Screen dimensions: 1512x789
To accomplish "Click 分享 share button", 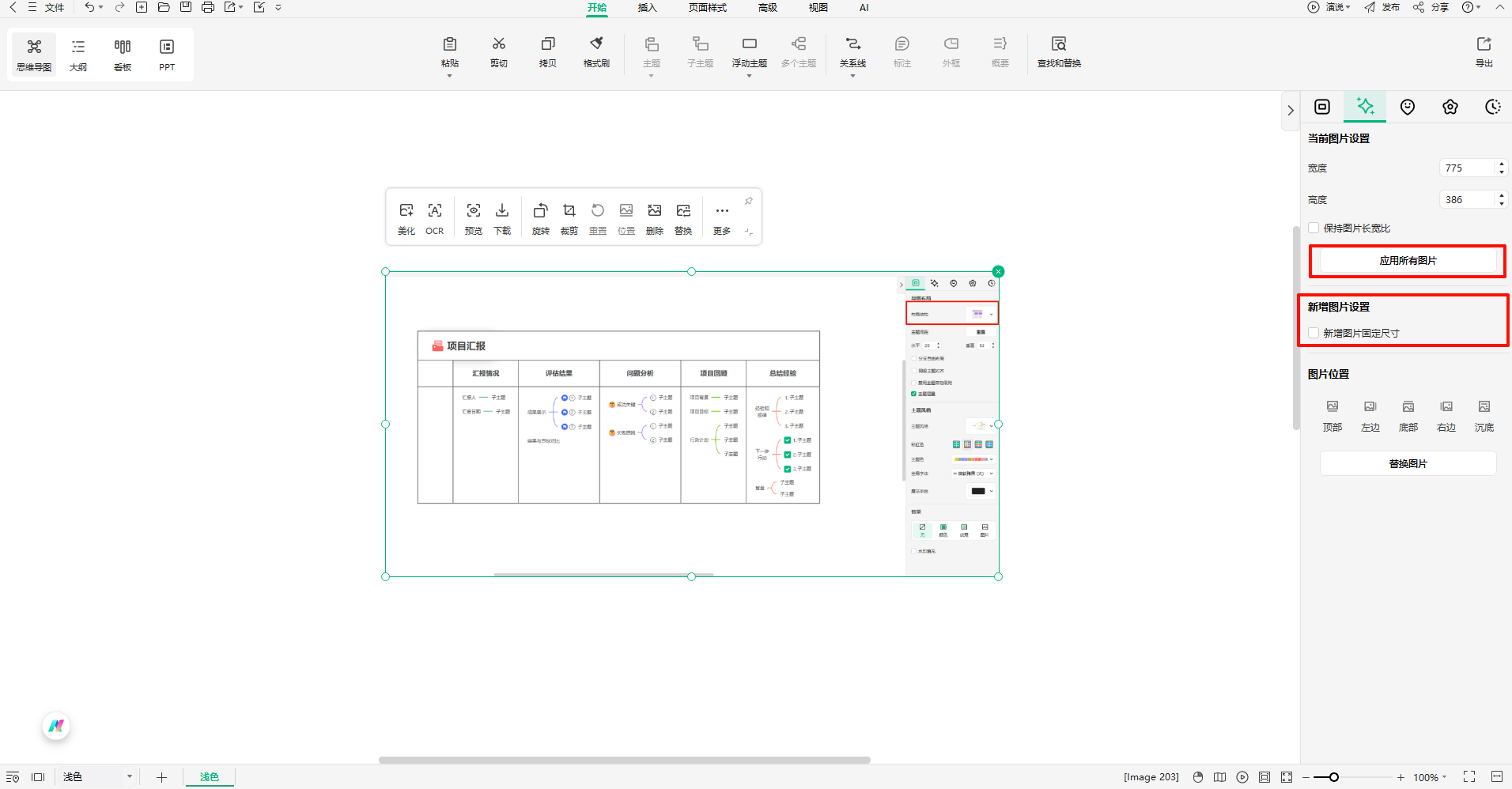I will [1432, 7].
